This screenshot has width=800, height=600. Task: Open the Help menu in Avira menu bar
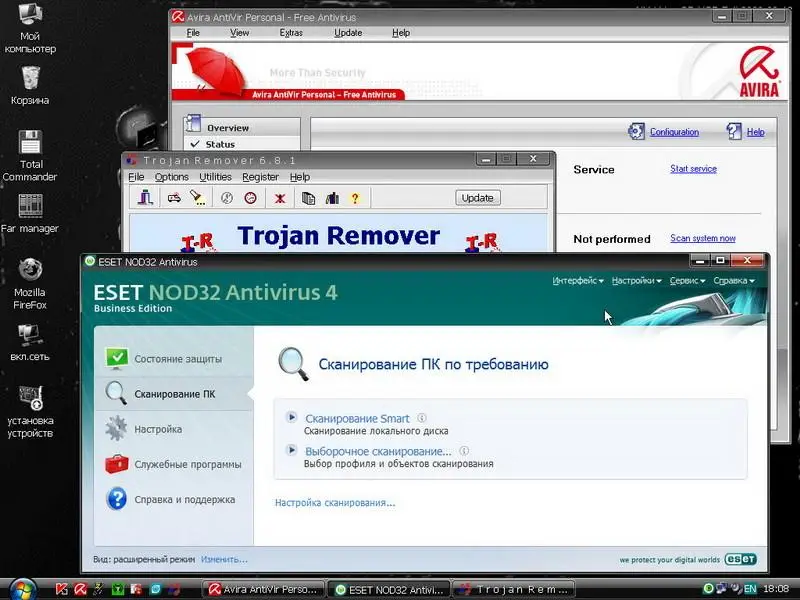(x=401, y=33)
